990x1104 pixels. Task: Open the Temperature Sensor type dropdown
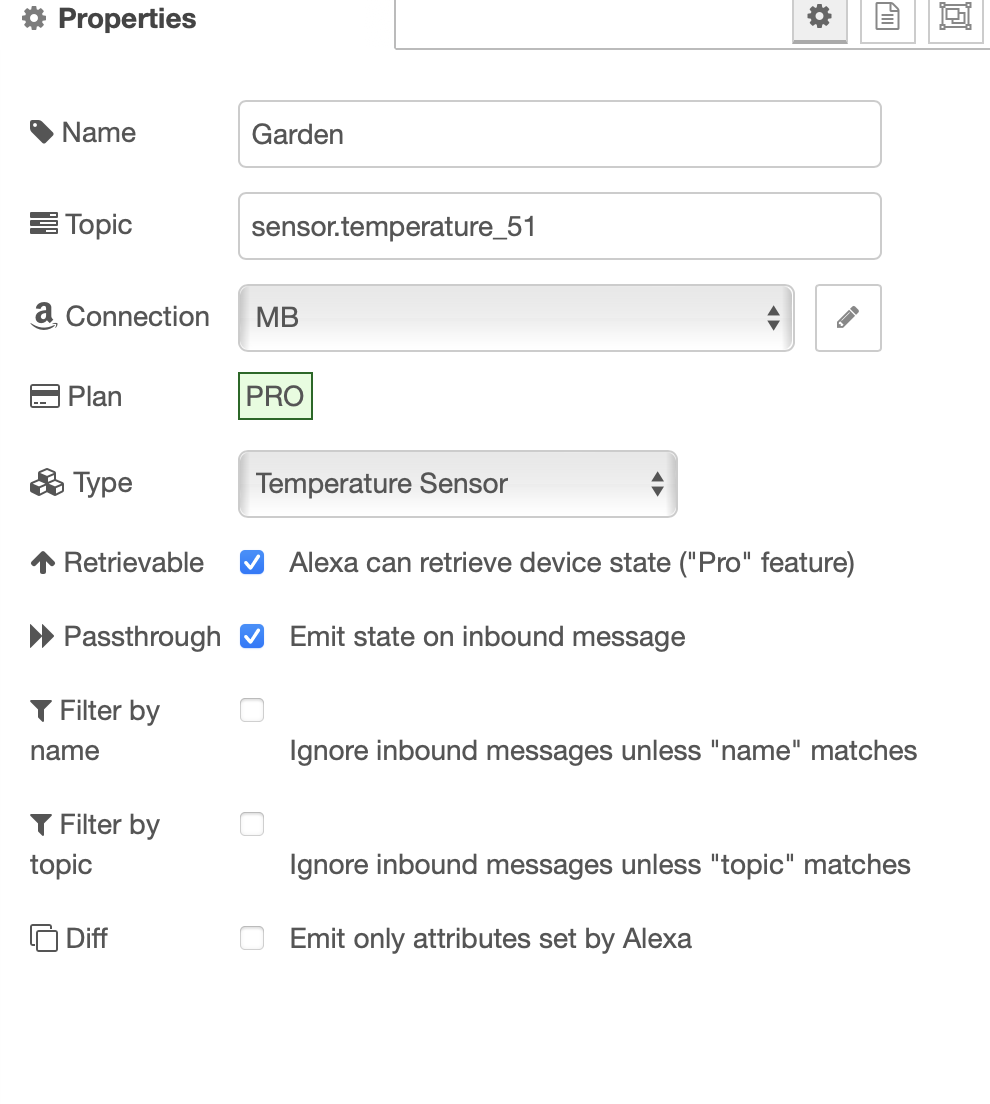(x=457, y=483)
